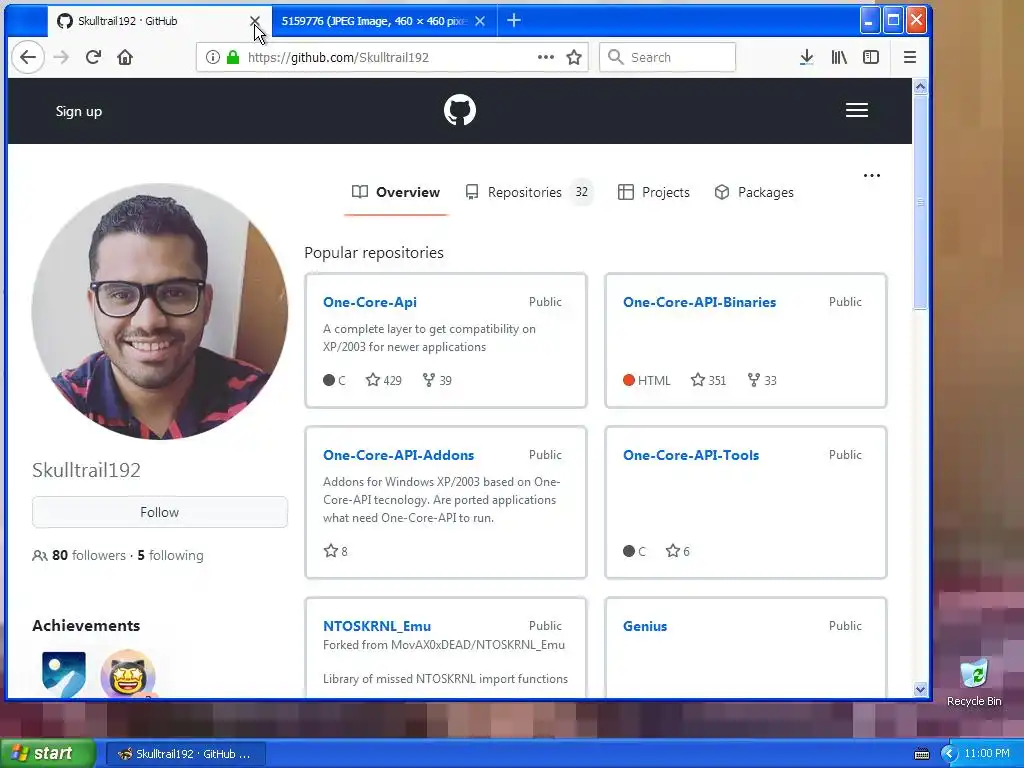This screenshot has width=1024, height=768.
Task: Open the Firefox hamburger application menu
Action: (910, 57)
